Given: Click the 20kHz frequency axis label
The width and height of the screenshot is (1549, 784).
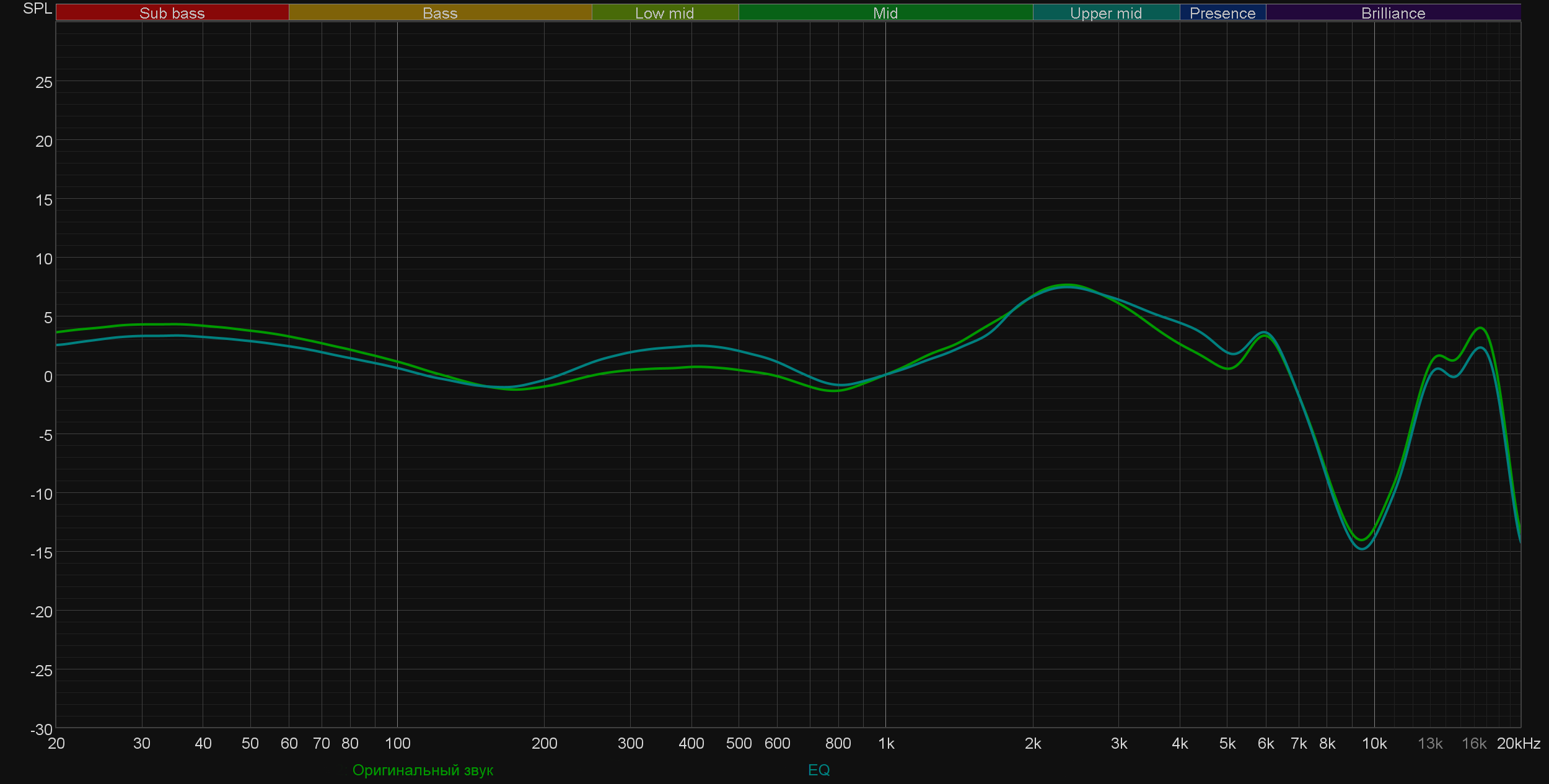Looking at the screenshot, I should coord(1518,743).
